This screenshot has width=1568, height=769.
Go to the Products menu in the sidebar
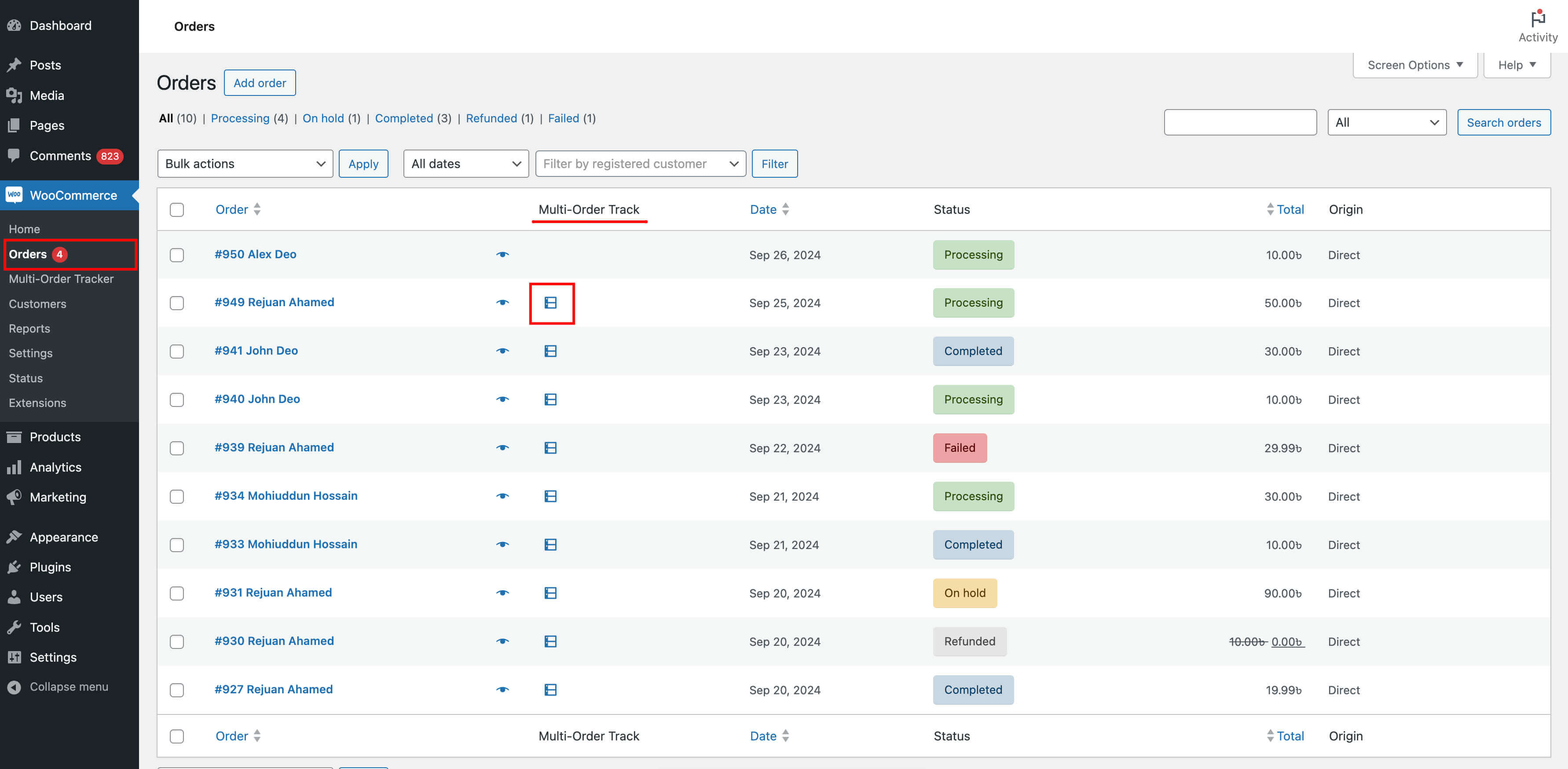[55, 437]
